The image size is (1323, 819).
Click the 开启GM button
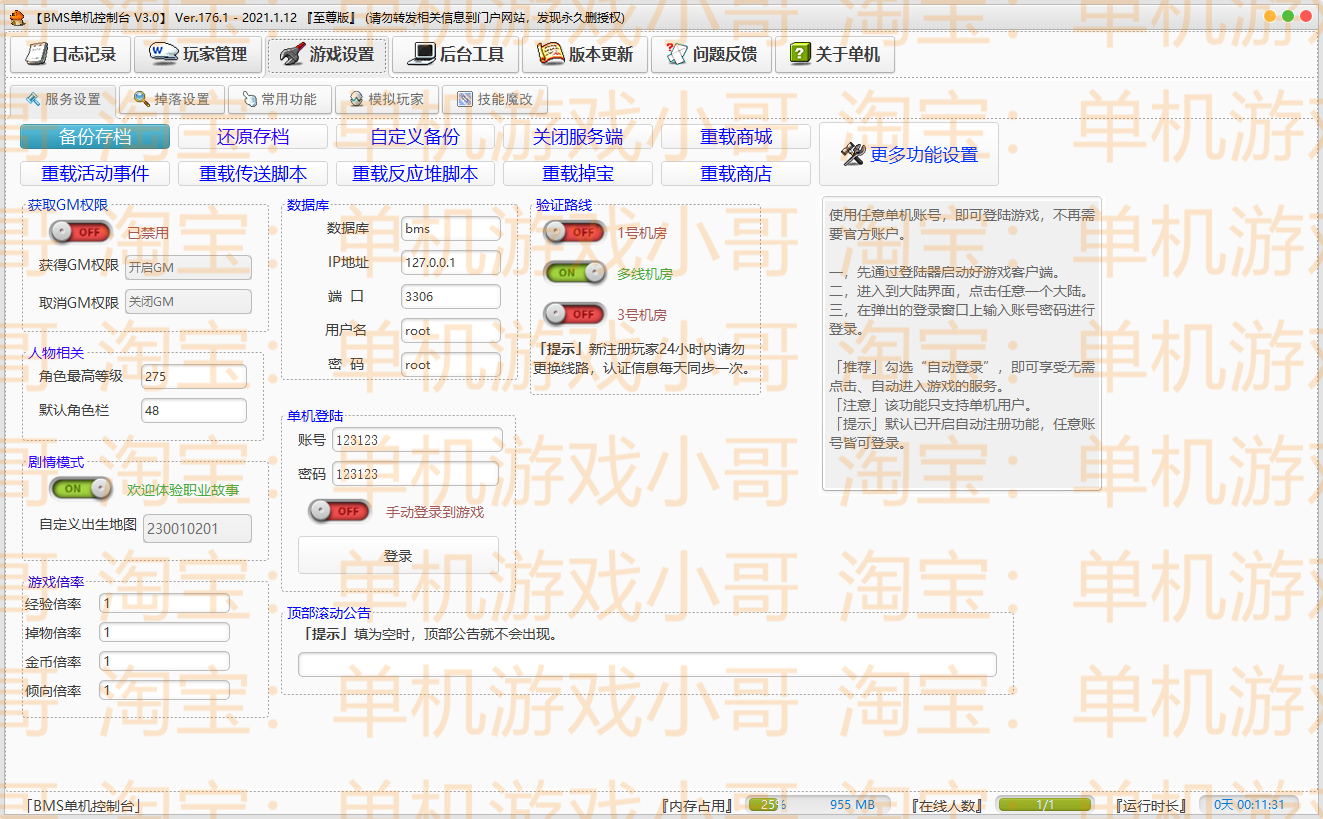point(188,267)
